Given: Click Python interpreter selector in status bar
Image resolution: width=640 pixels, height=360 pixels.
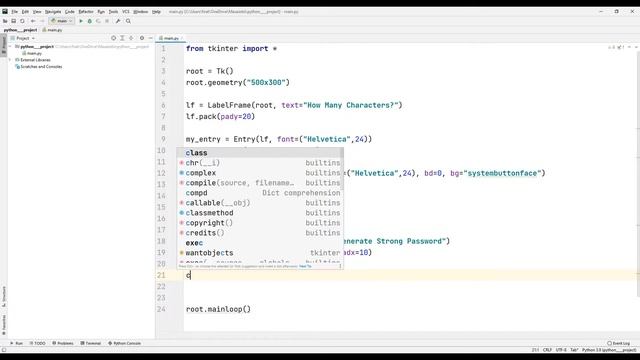Looking at the screenshot, I should click(609, 350).
